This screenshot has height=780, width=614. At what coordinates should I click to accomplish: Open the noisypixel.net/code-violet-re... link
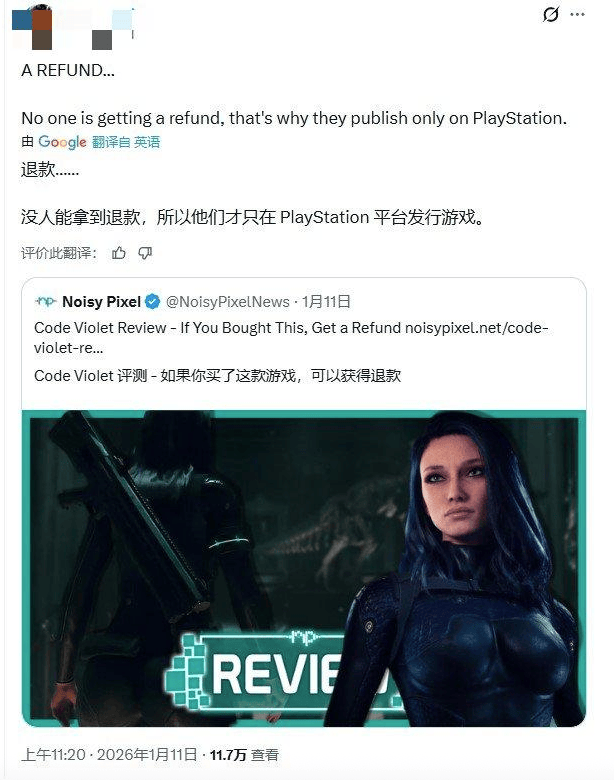[x=291, y=338]
